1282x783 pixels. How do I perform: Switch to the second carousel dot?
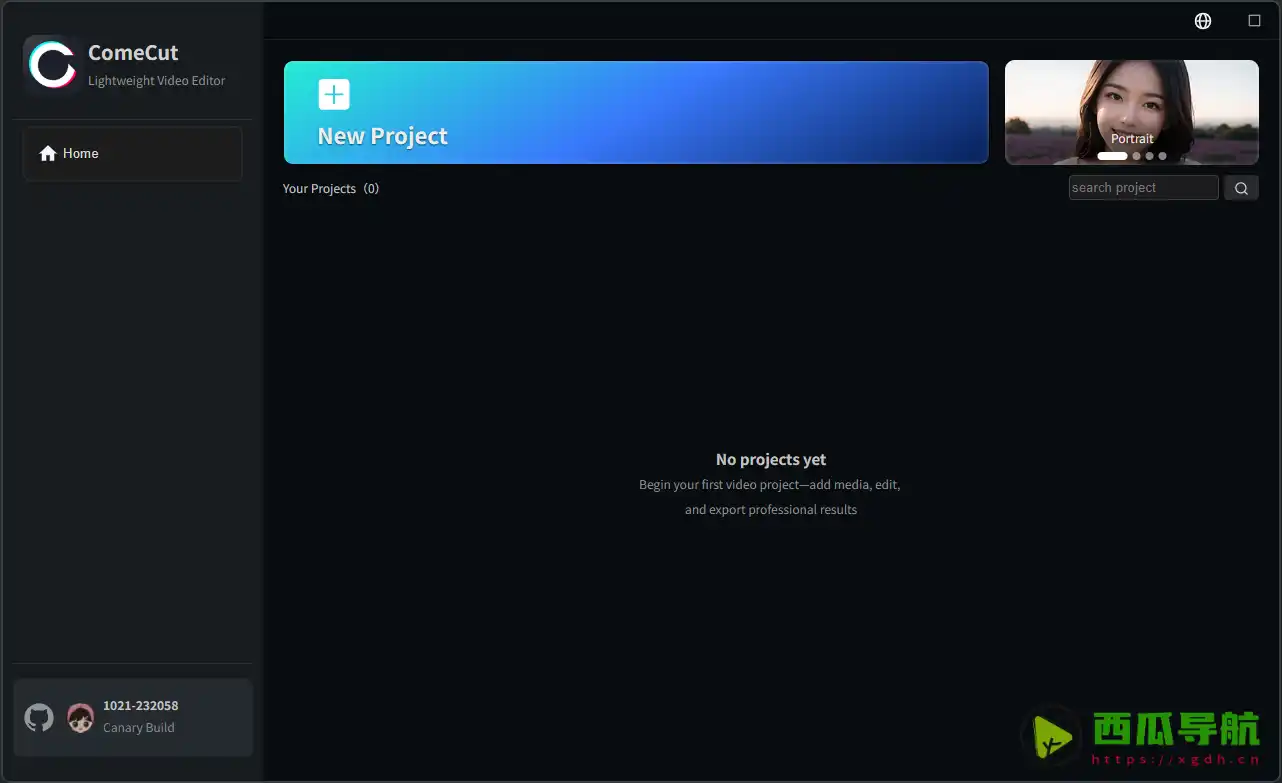coord(1136,156)
